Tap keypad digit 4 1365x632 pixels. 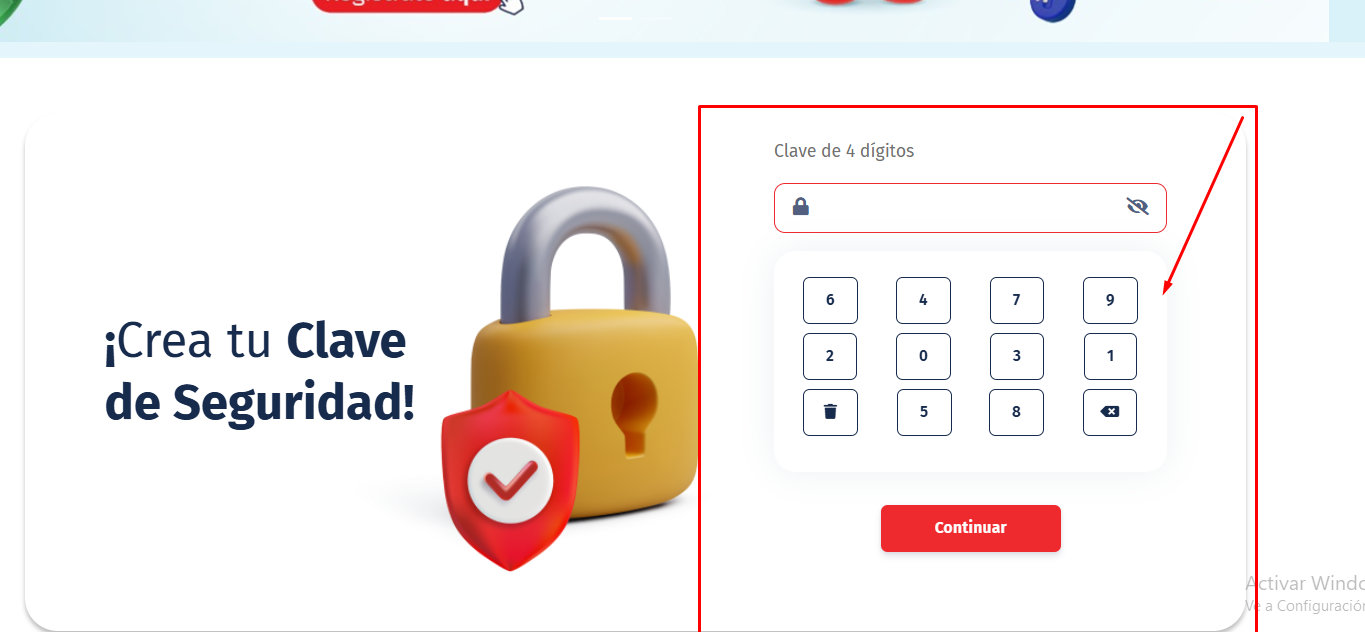point(923,300)
